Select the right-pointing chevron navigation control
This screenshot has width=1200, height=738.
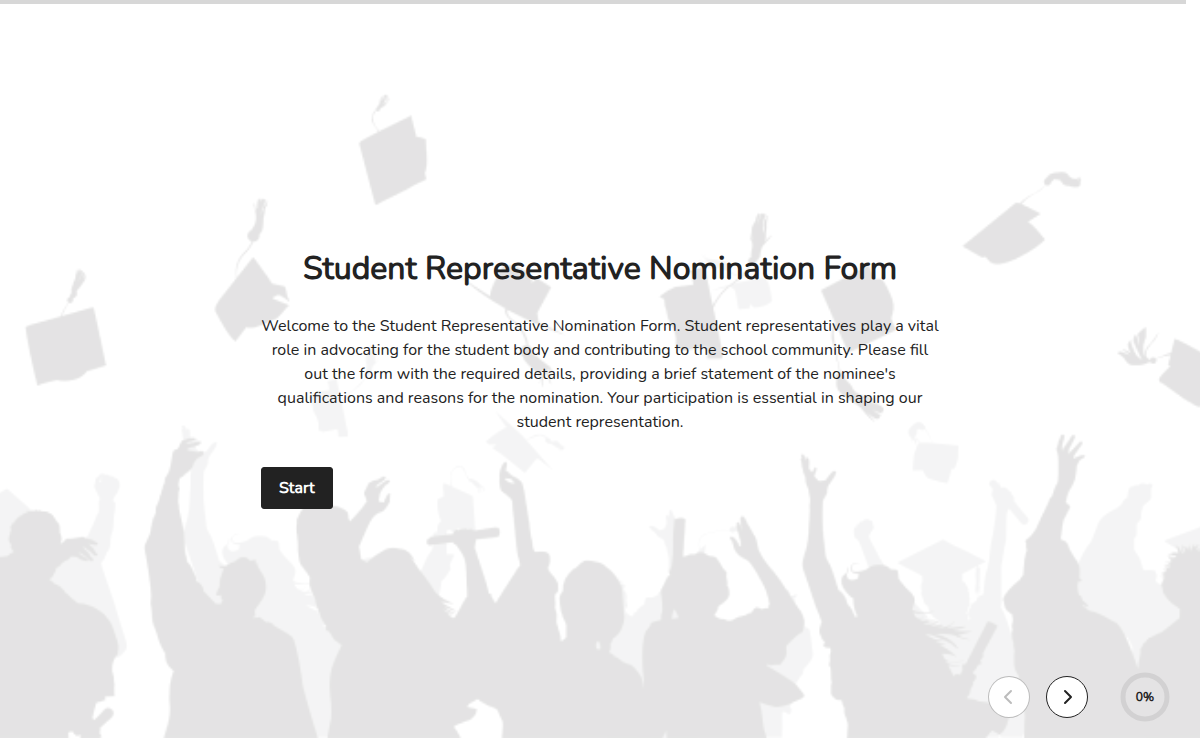click(1066, 697)
